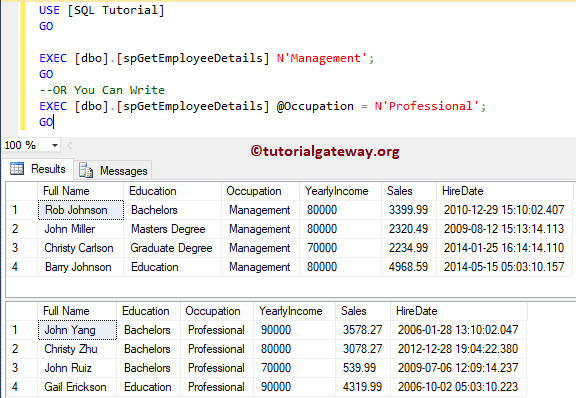Image resolution: width=576 pixels, height=398 pixels.
Task: Select the YearlyIncome header in first grid
Action: click(x=341, y=191)
